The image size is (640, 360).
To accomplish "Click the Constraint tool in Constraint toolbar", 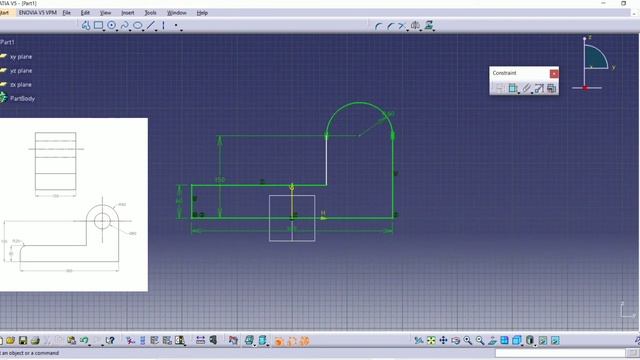I will click(x=513, y=88).
